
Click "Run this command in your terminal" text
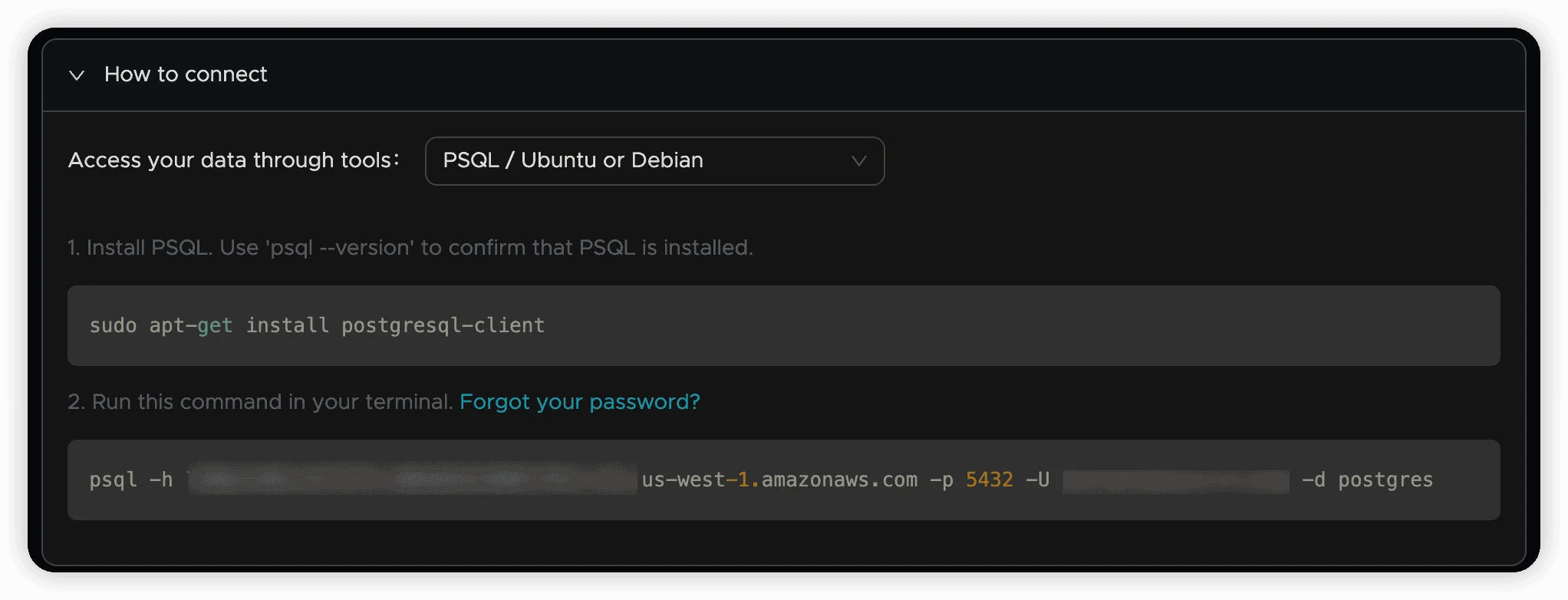tap(260, 402)
